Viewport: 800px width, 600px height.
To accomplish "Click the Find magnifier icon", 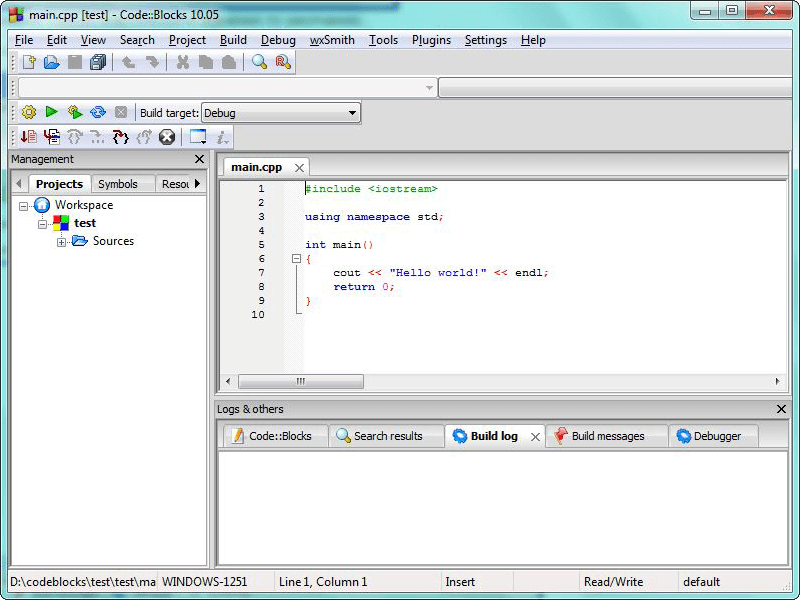I will (259, 62).
